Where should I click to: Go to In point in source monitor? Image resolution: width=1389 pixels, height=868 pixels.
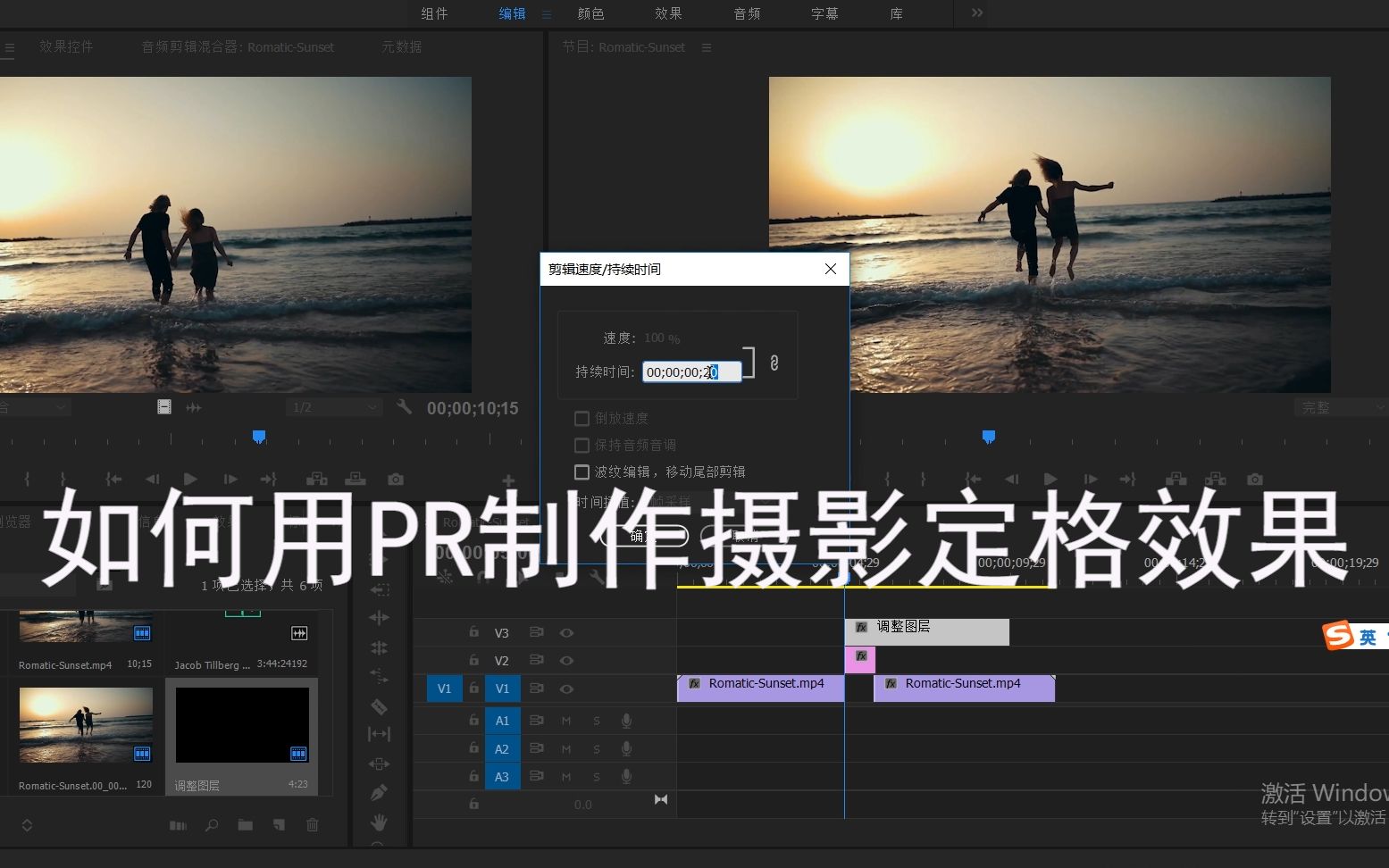(113, 480)
